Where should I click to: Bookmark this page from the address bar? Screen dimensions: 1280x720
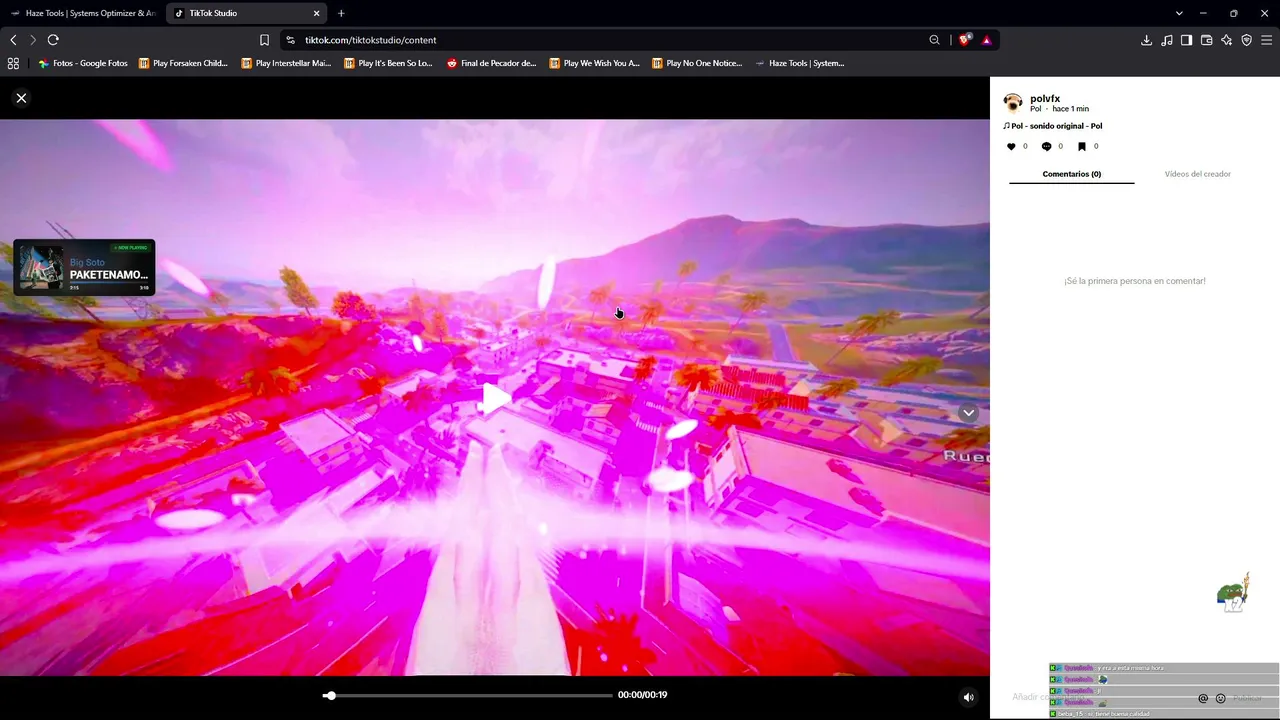(264, 40)
